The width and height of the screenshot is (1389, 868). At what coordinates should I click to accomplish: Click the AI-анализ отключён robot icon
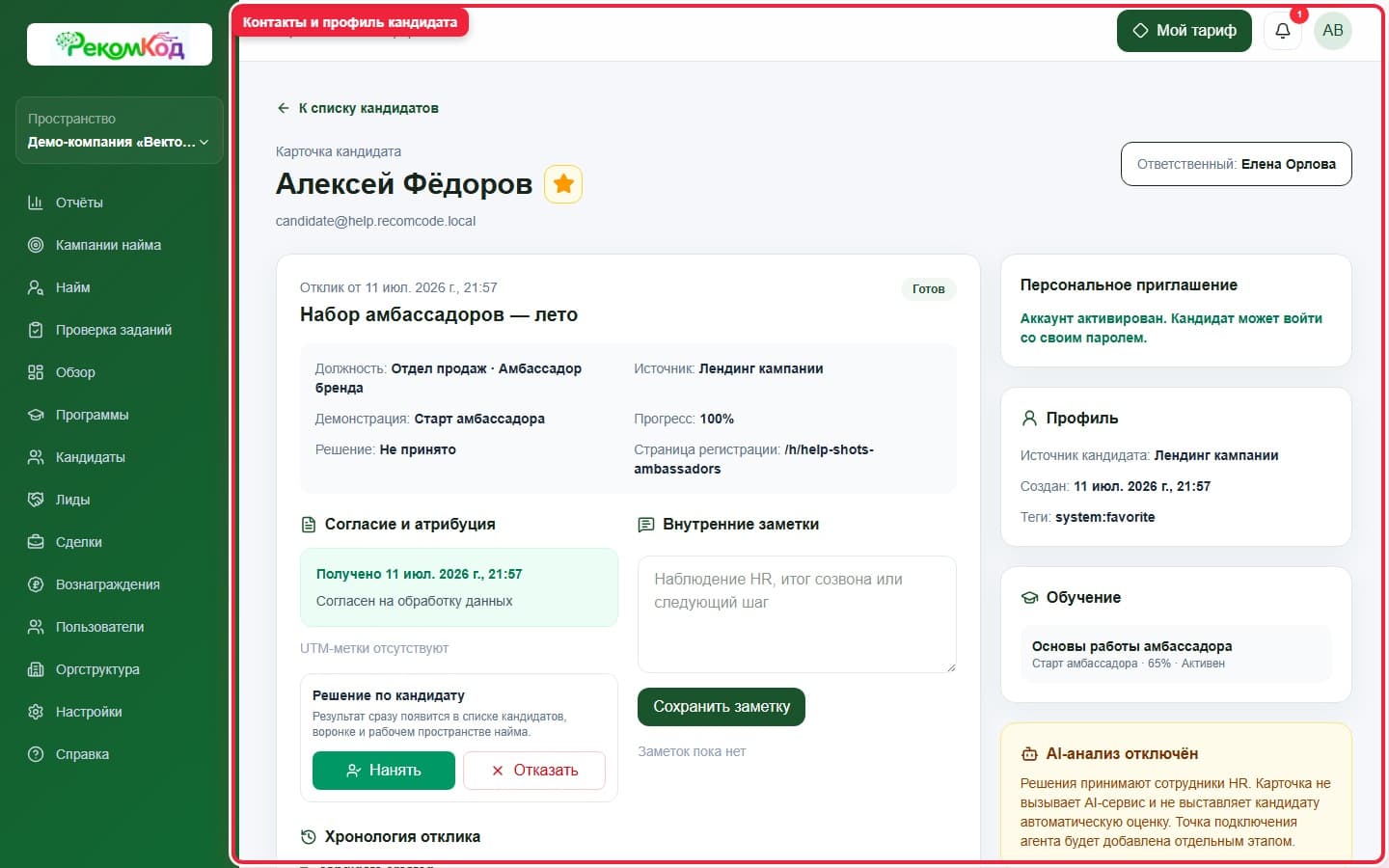click(1029, 754)
